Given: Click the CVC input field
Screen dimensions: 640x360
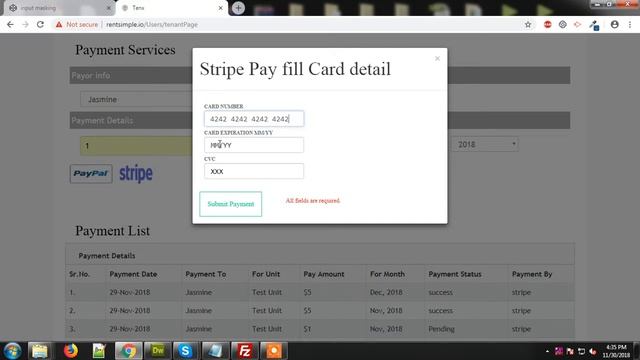Looking at the screenshot, I should pos(254,171).
